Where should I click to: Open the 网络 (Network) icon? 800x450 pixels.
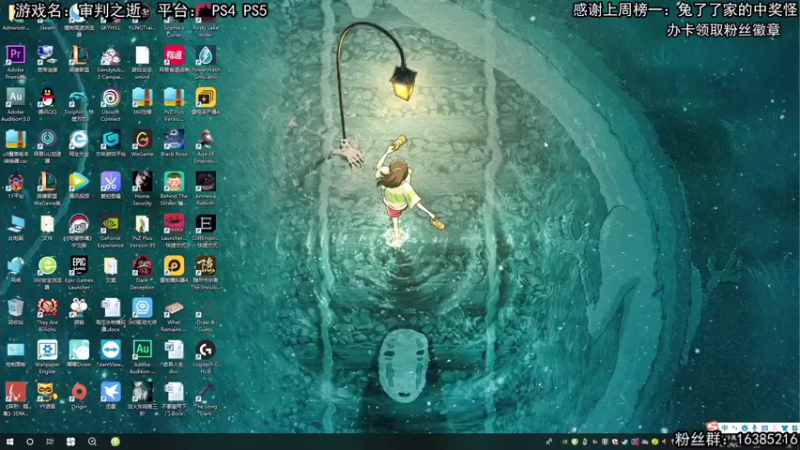point(15,265)
